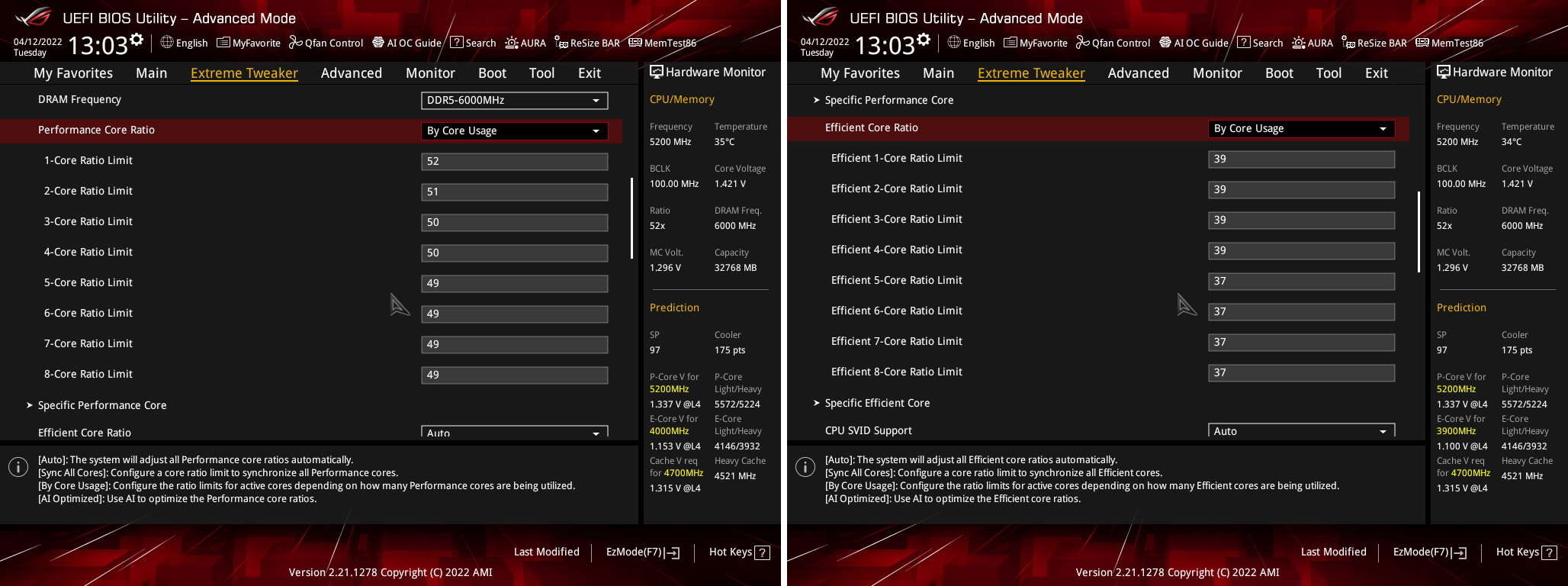This screenshot has height=586, width=1568.
Task: Click Last Modified in right window
Action: (1334, 552)
